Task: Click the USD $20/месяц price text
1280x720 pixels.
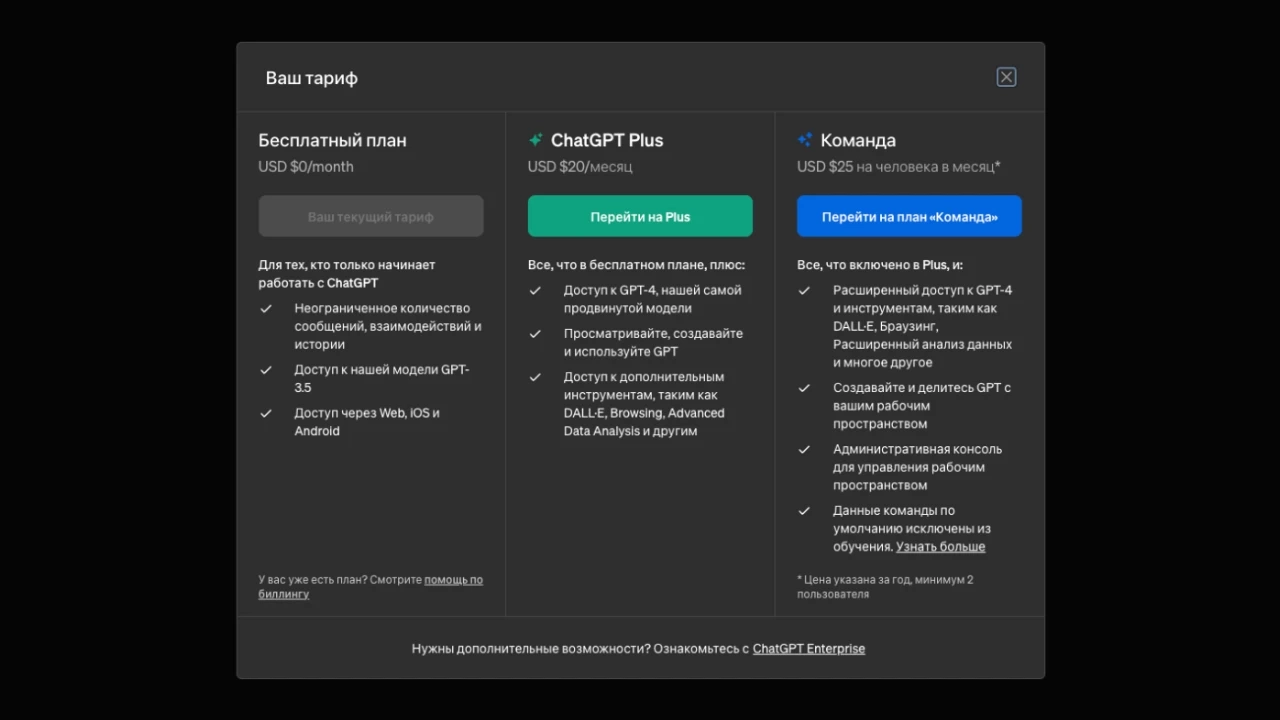Action: pos(580,167)
